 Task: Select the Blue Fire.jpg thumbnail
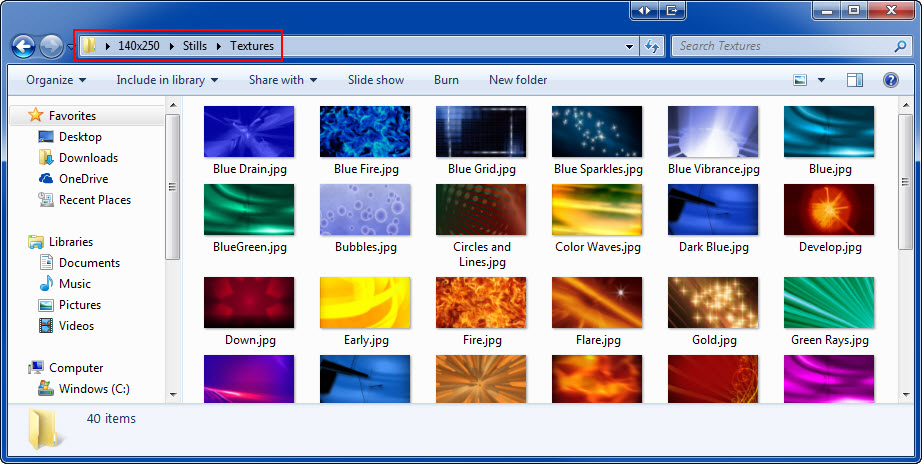[365, 133]
